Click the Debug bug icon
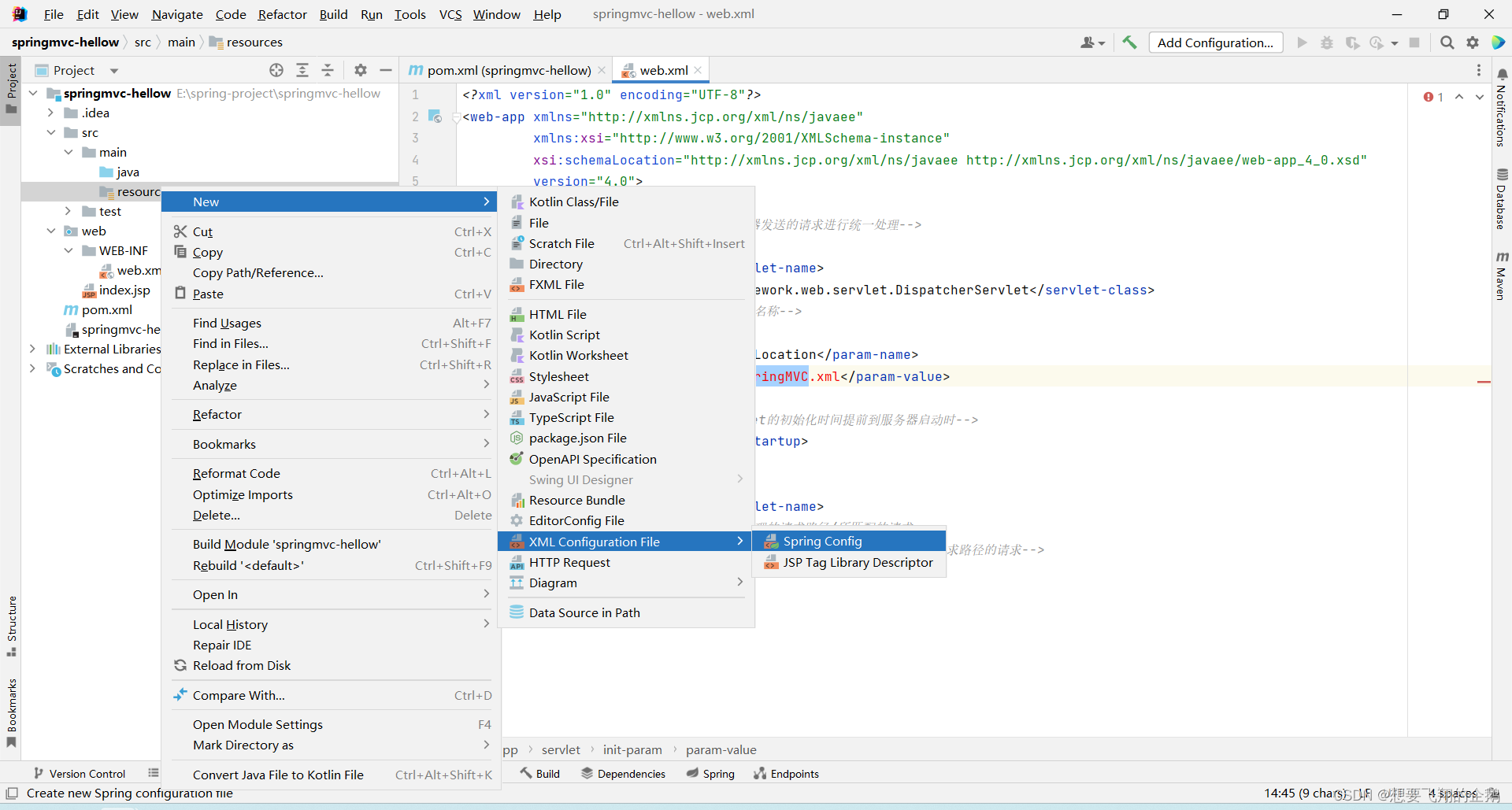Image resolution: width=1512 pixels, height=810 pixels. [1327, 43]
